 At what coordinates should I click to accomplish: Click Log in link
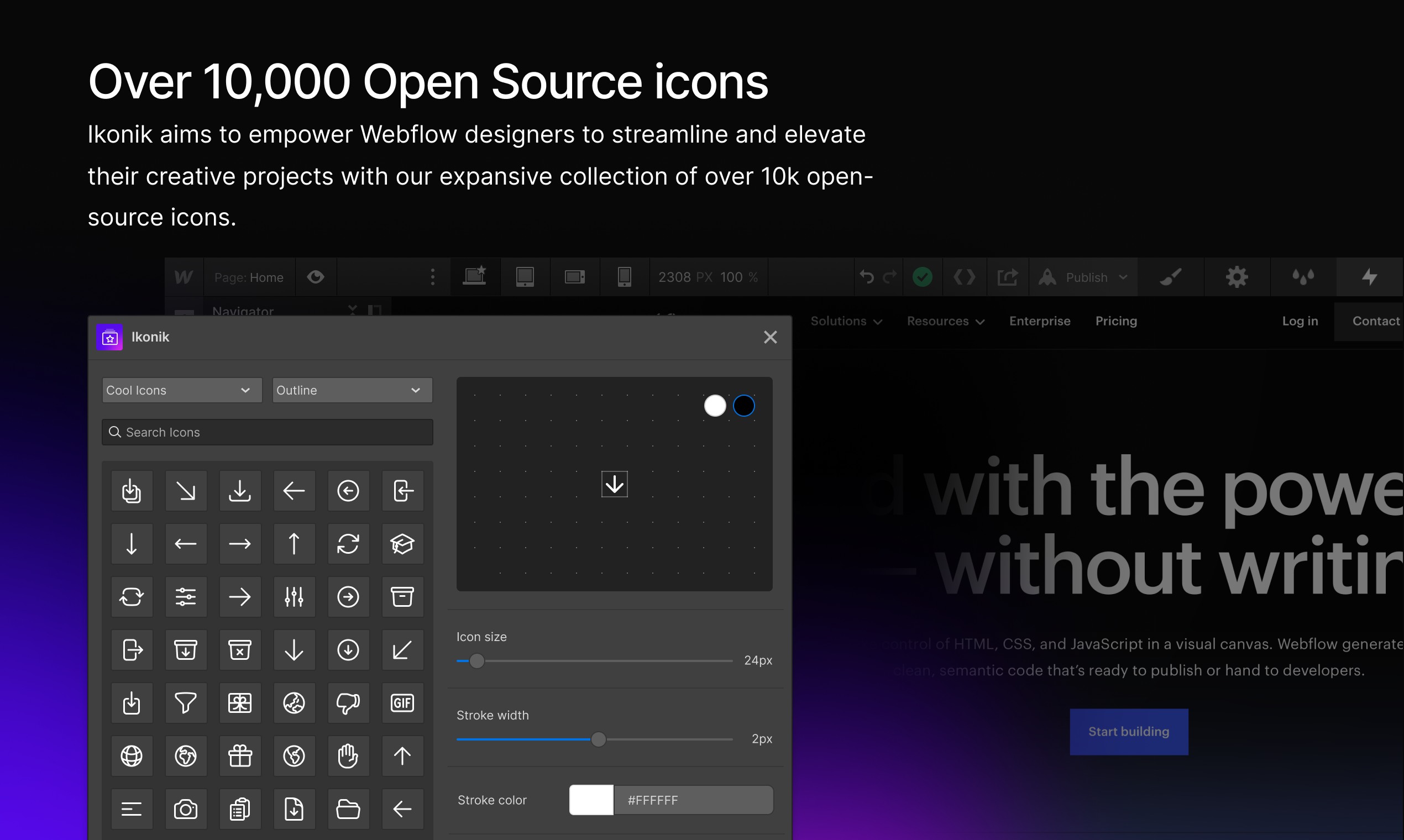click(x=1300, y=321)
